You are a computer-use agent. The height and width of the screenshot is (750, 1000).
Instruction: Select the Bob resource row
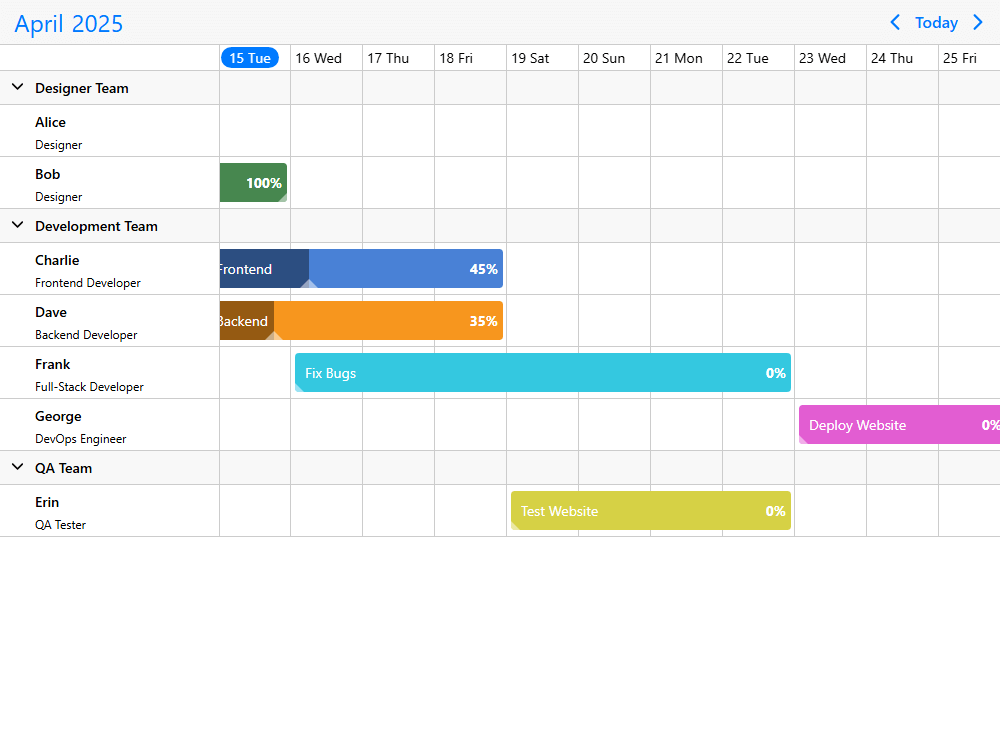click(110, 183)
